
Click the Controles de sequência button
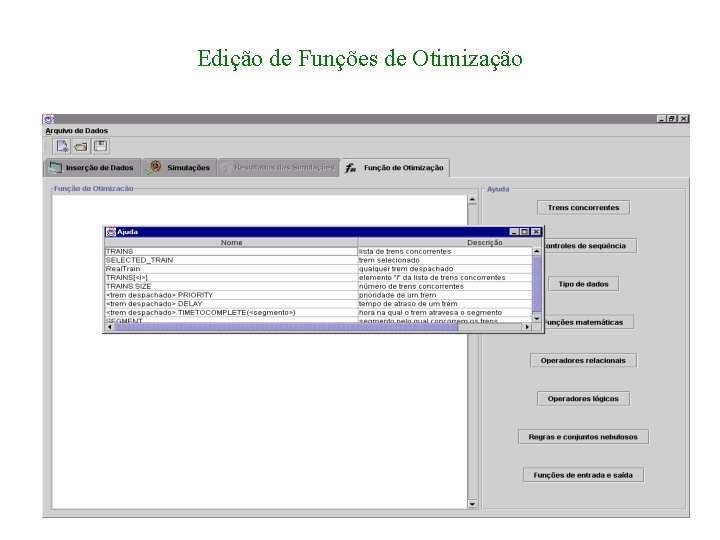click(589, 246)
